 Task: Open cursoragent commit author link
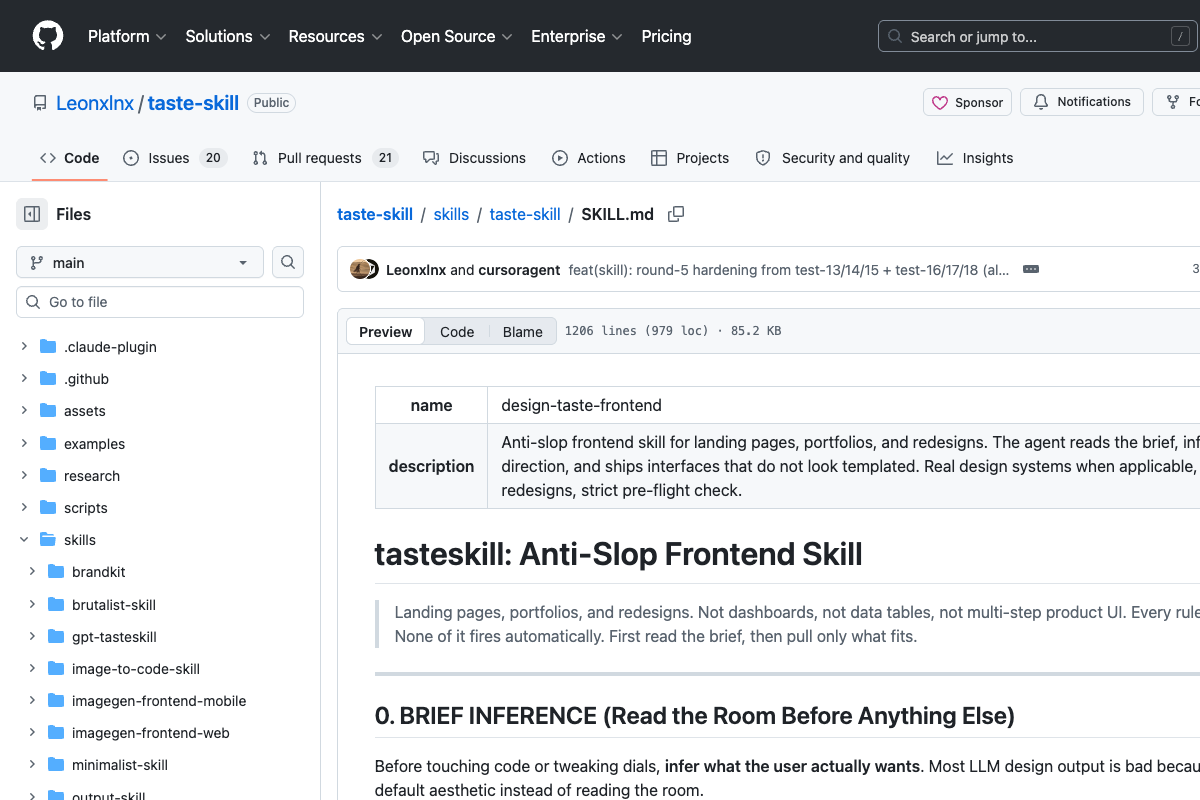519,270
